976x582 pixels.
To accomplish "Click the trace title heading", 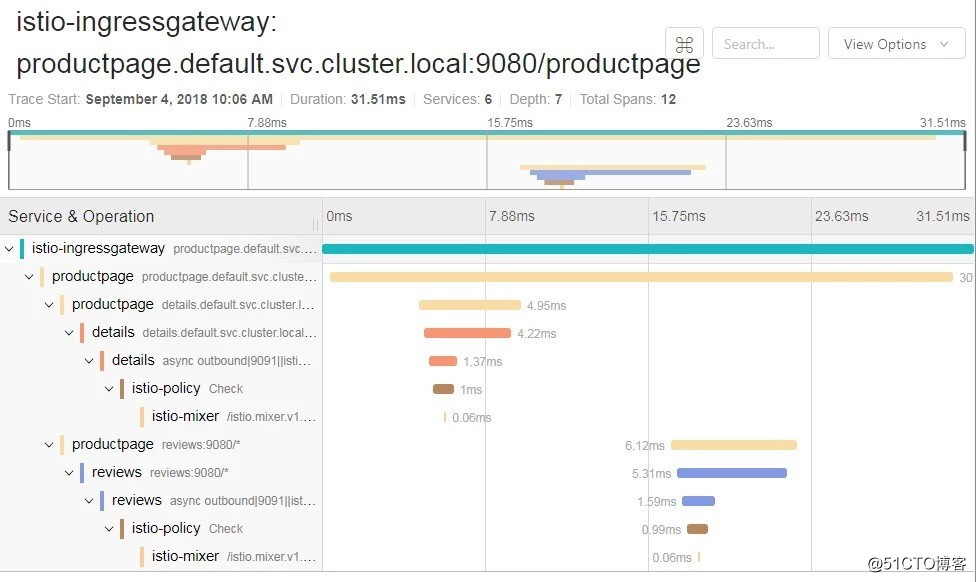I will (358, 42).
